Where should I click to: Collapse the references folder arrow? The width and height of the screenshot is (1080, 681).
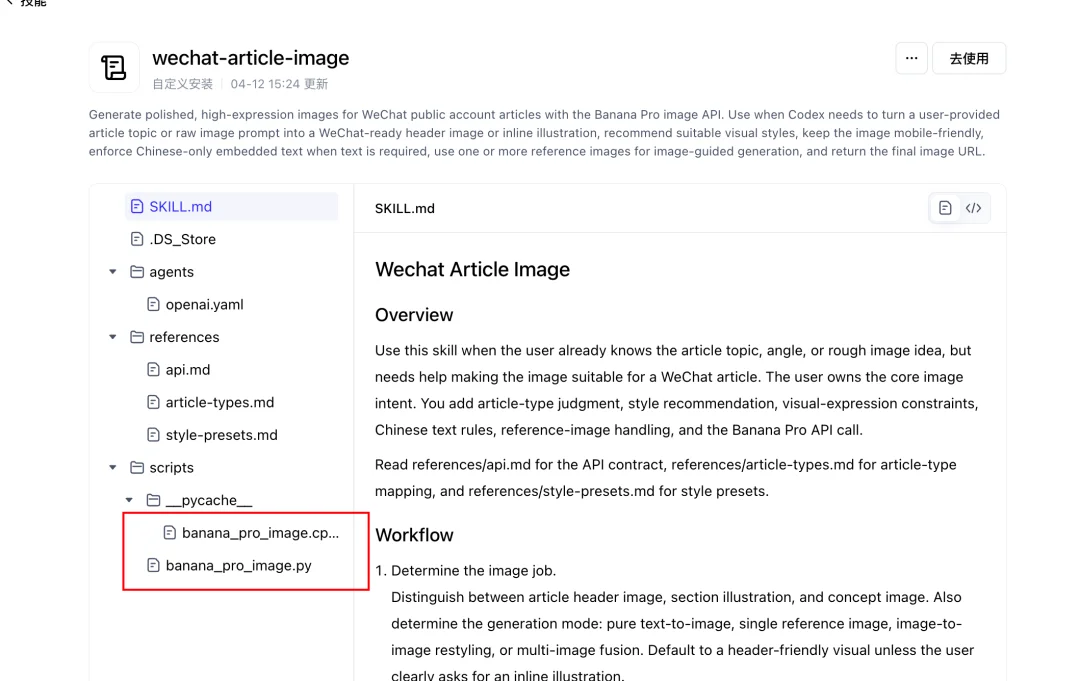pyautogui.click(x=113, y=337)
